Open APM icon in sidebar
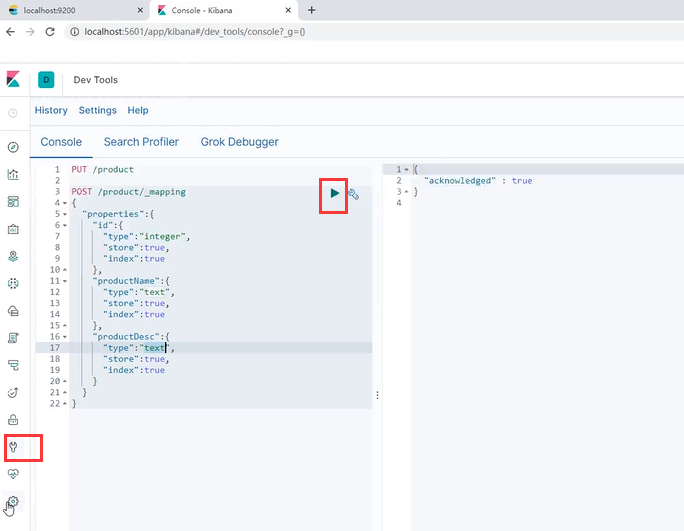684x531 pixels. 13,365
